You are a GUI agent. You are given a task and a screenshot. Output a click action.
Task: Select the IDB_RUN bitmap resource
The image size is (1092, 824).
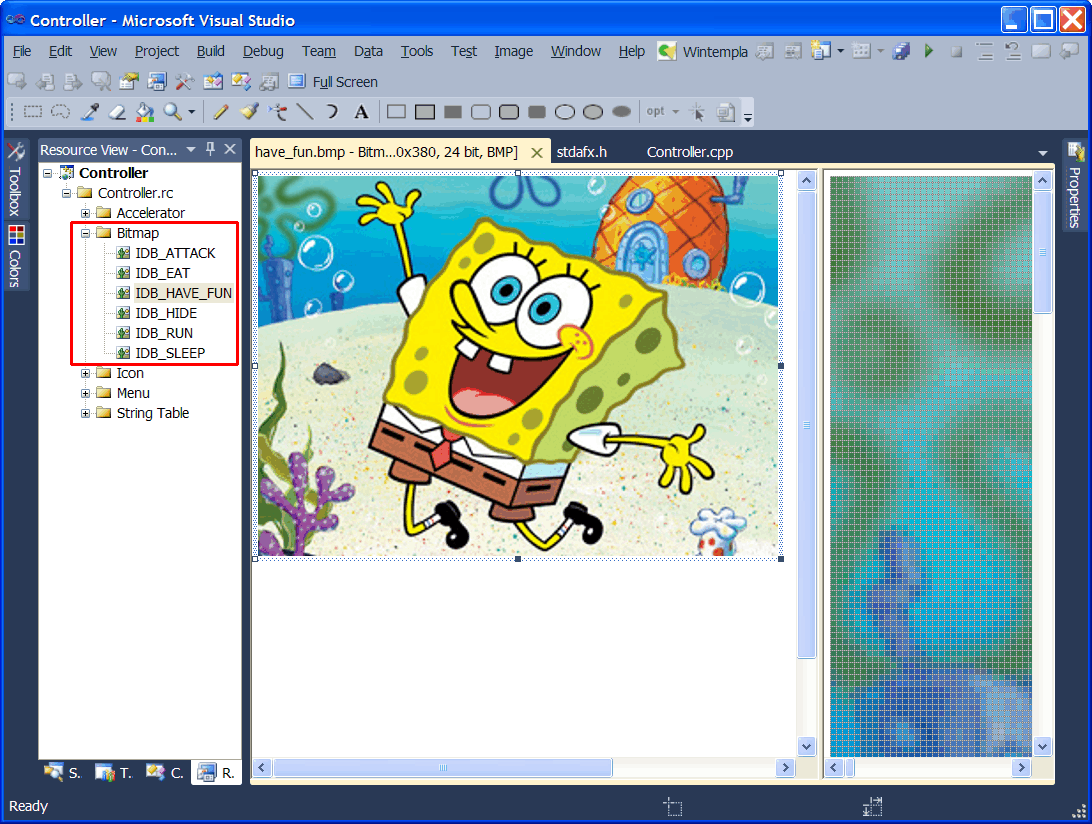click(x=164, y=333)
